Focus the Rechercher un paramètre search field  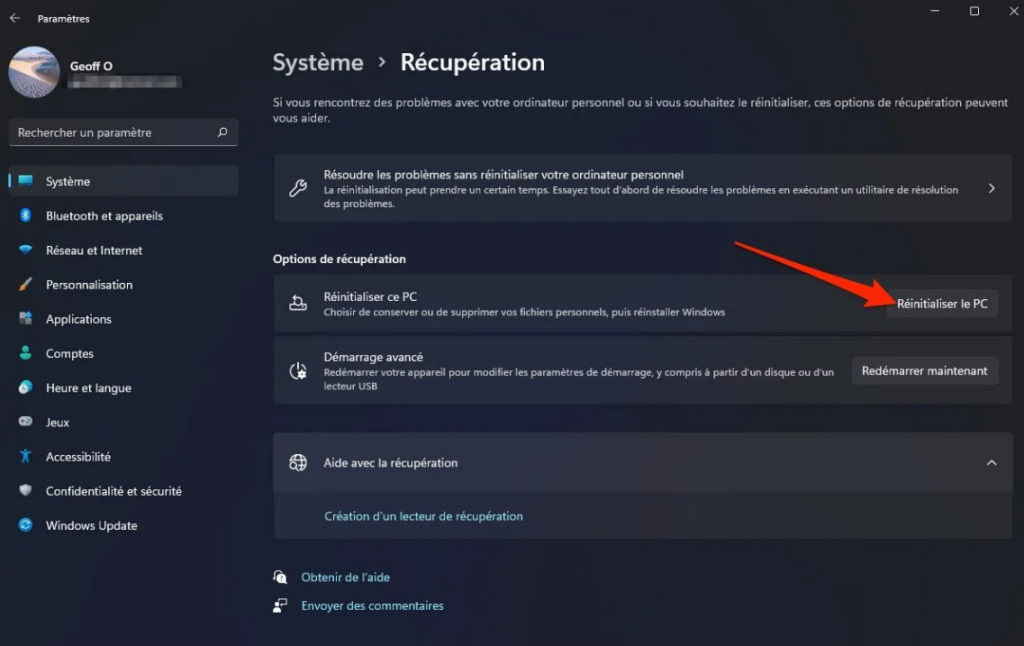click(110, 132)
